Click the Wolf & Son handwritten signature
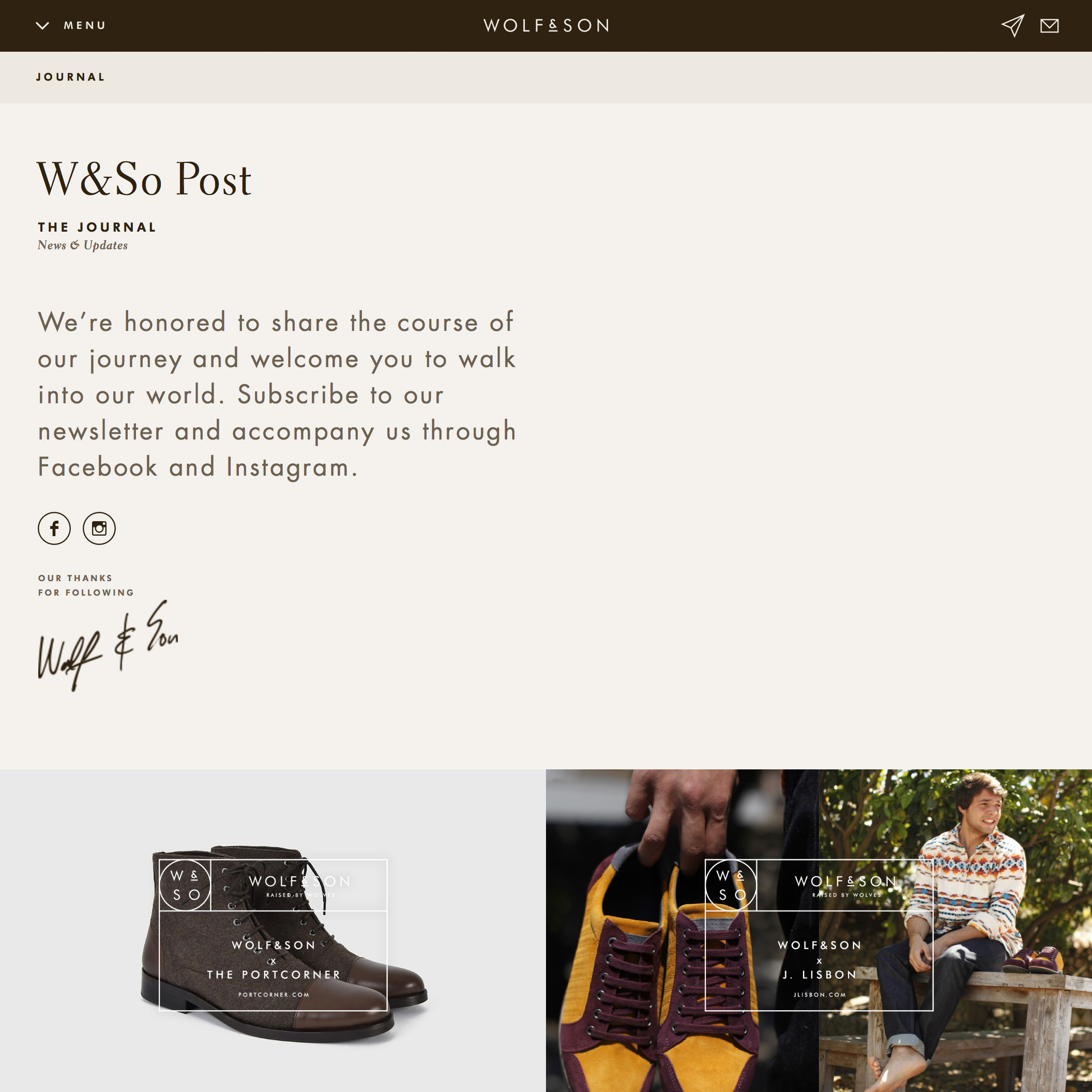 [108, 645]
